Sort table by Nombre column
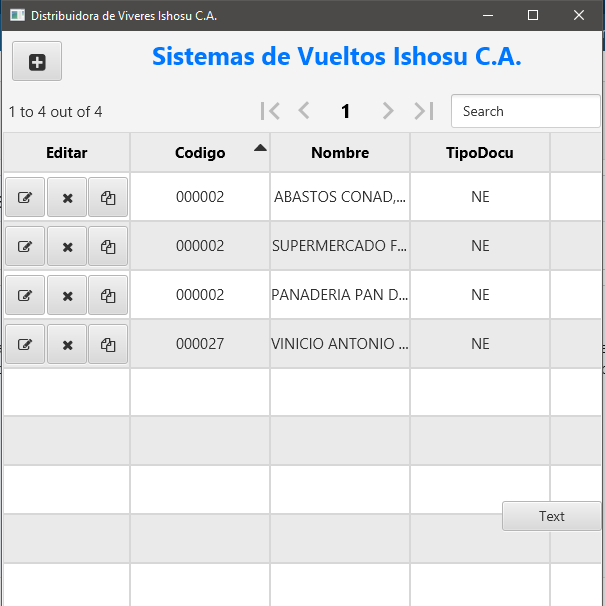Viewport: 605px width, 606px height. 340,153
